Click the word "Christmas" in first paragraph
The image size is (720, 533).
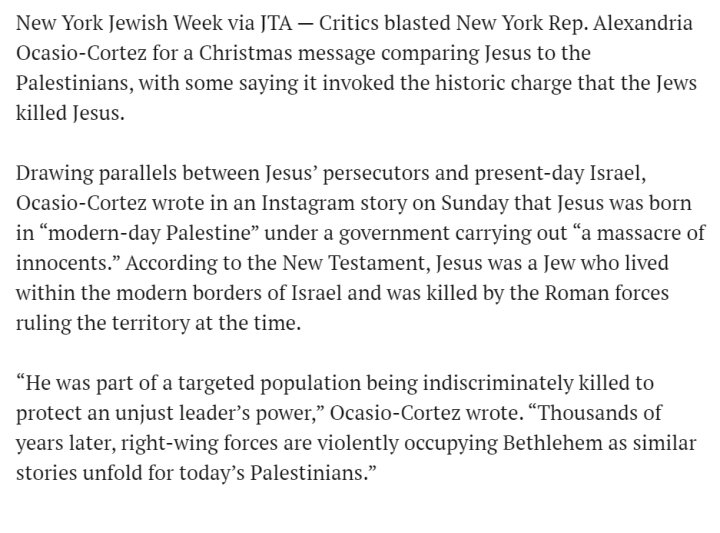coord(245,53)
